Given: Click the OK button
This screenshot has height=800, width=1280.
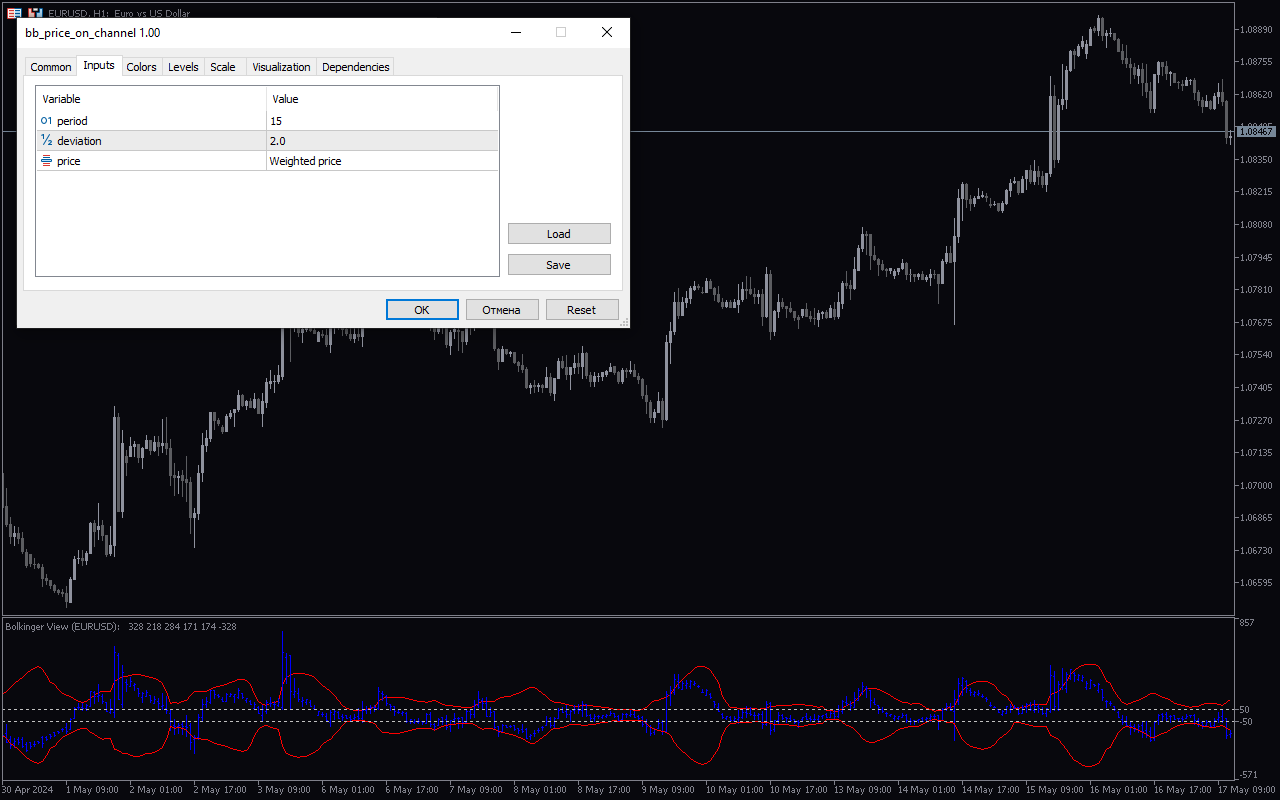Looking at the screenshot, I should [x=422, y=310].
